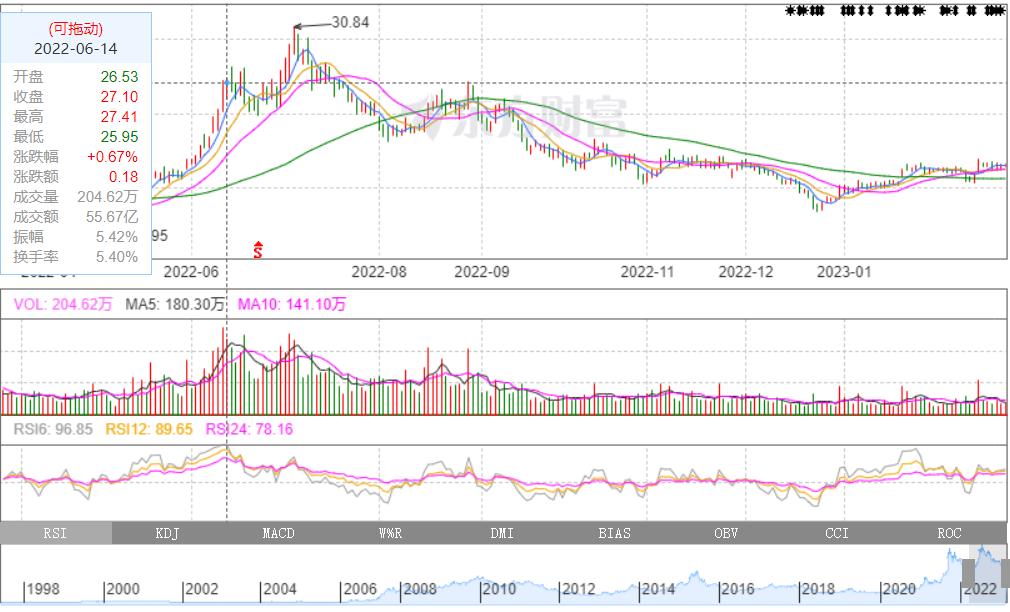Open the MACD indicator tab

(x=279, y=533)
